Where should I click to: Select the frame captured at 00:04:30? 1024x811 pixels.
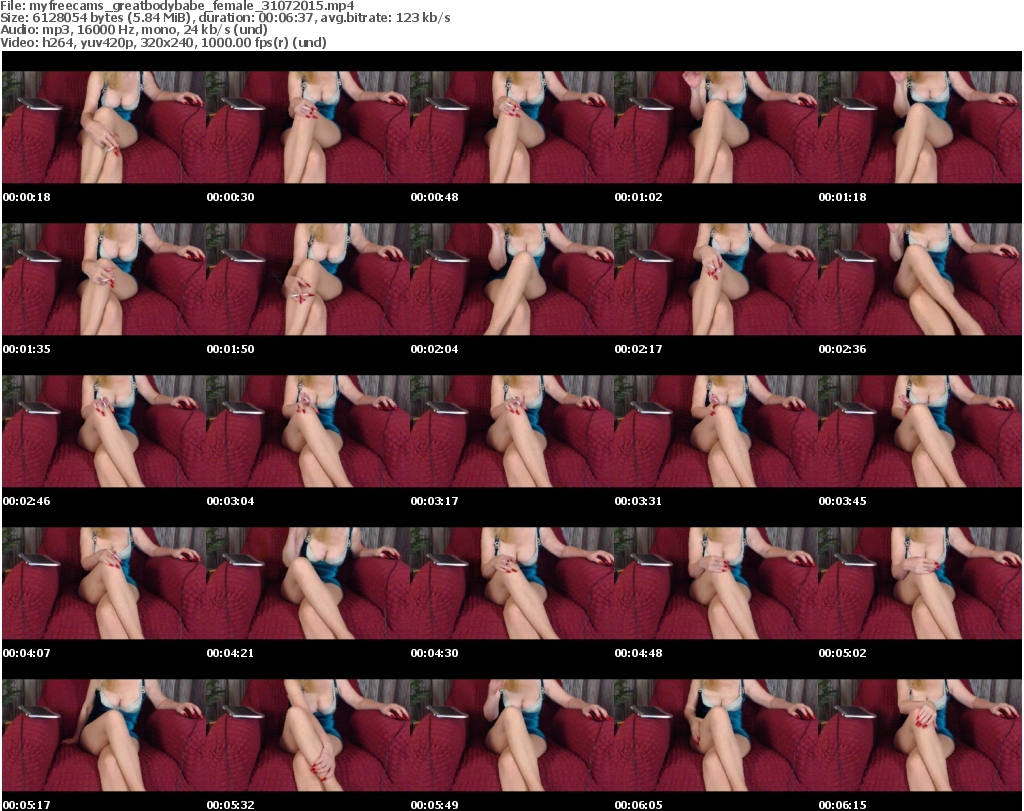point(512,583)
